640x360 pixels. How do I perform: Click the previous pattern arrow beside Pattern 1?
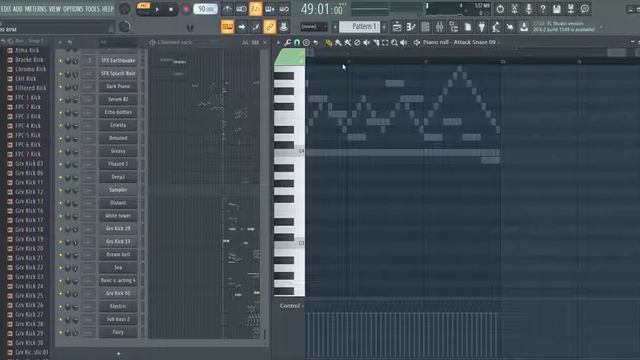click(335, 27)
